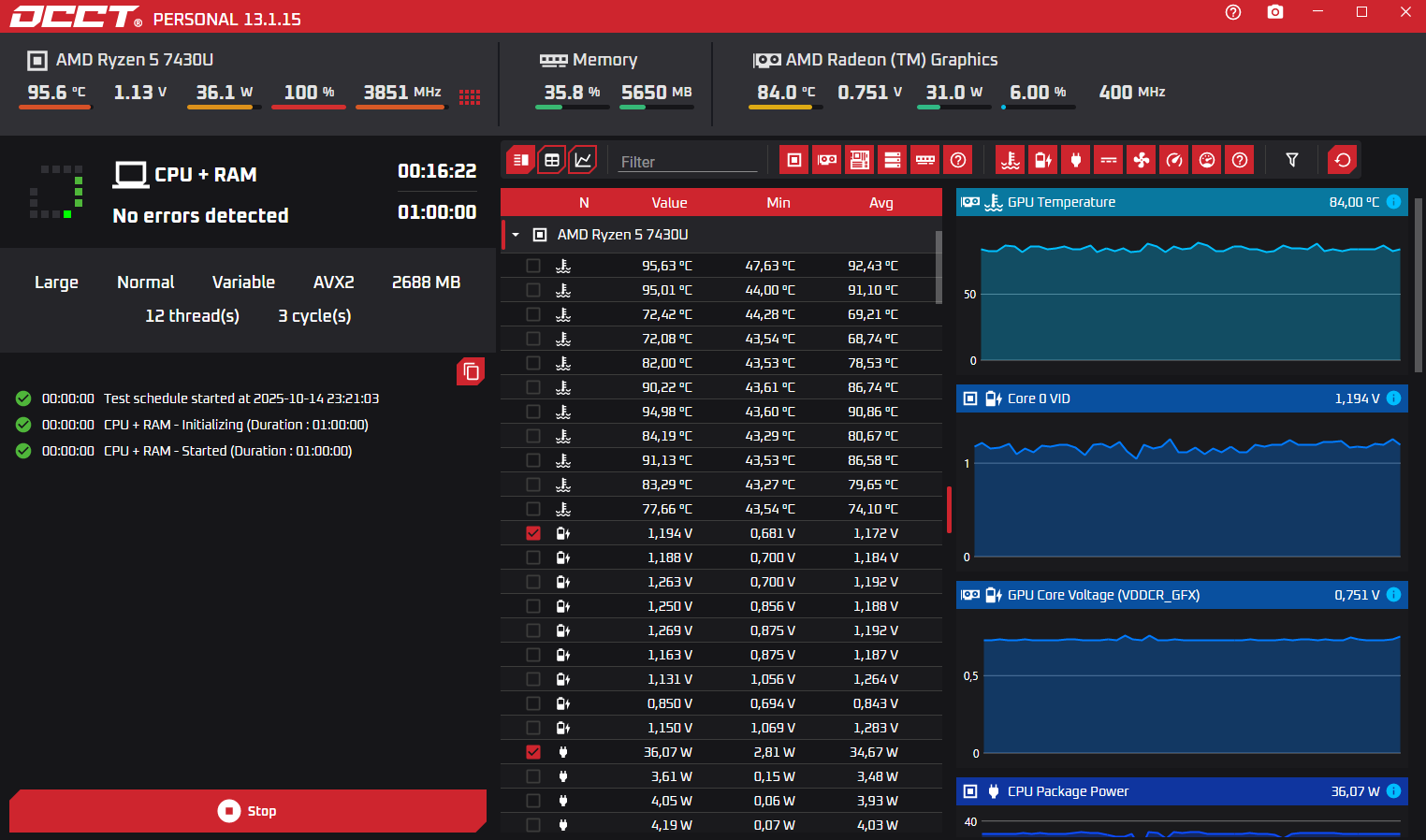The width and height of the screenshot is (1426, 840).
Task: Sort by the Avg column header
Action: tap(881, 203)
